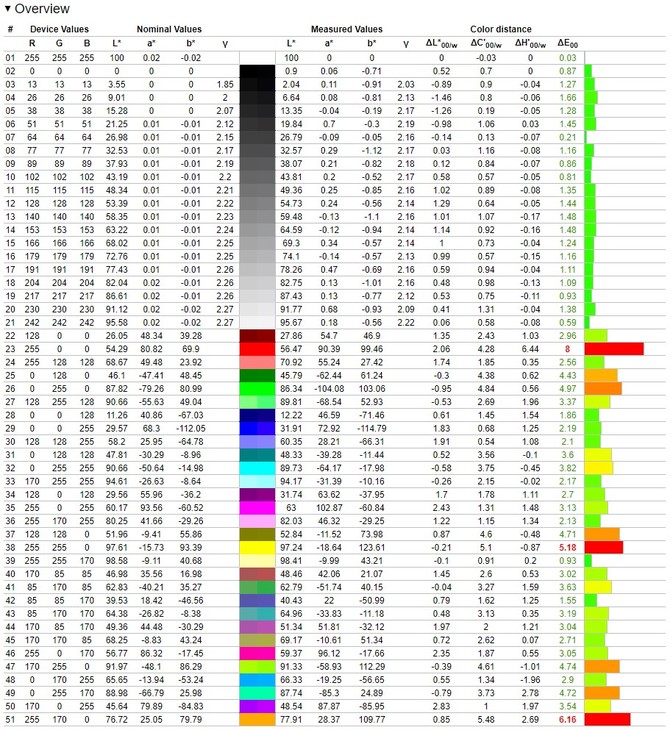Select the black swatch in row 02
This screenshot has height=730, width=670.
pyautogui.click(x=257, y=71)
